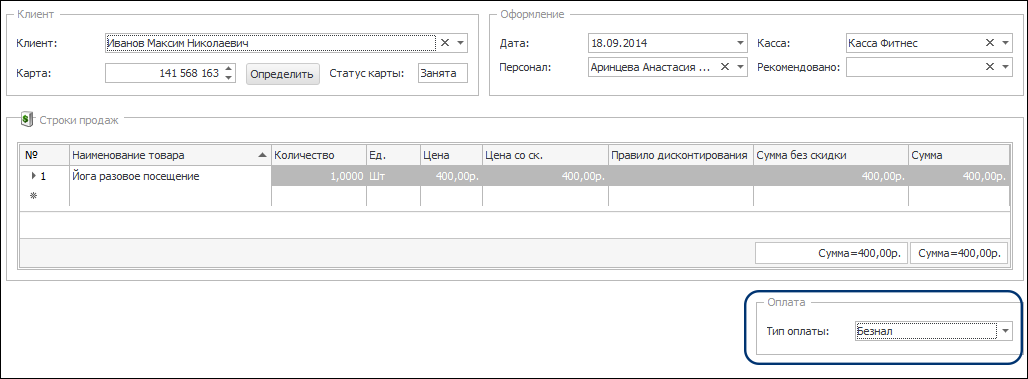Click the Карта number field

pos(163,73)
